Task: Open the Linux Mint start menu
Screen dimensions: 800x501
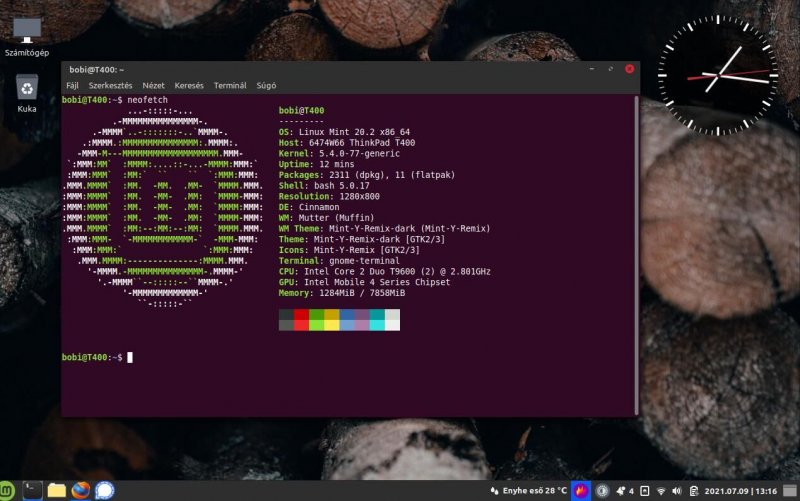Action: pyautogui.click(x=7, y=491)
